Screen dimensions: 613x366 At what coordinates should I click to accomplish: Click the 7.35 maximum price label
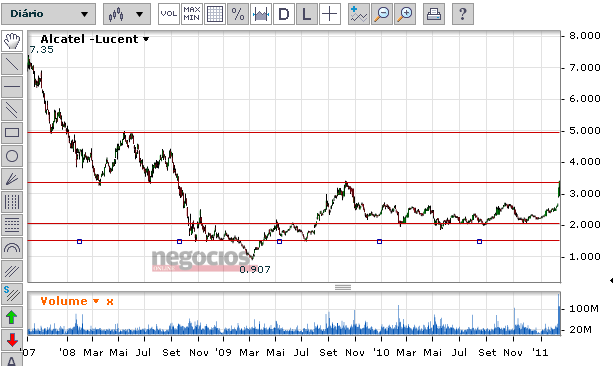click(41, 50)
